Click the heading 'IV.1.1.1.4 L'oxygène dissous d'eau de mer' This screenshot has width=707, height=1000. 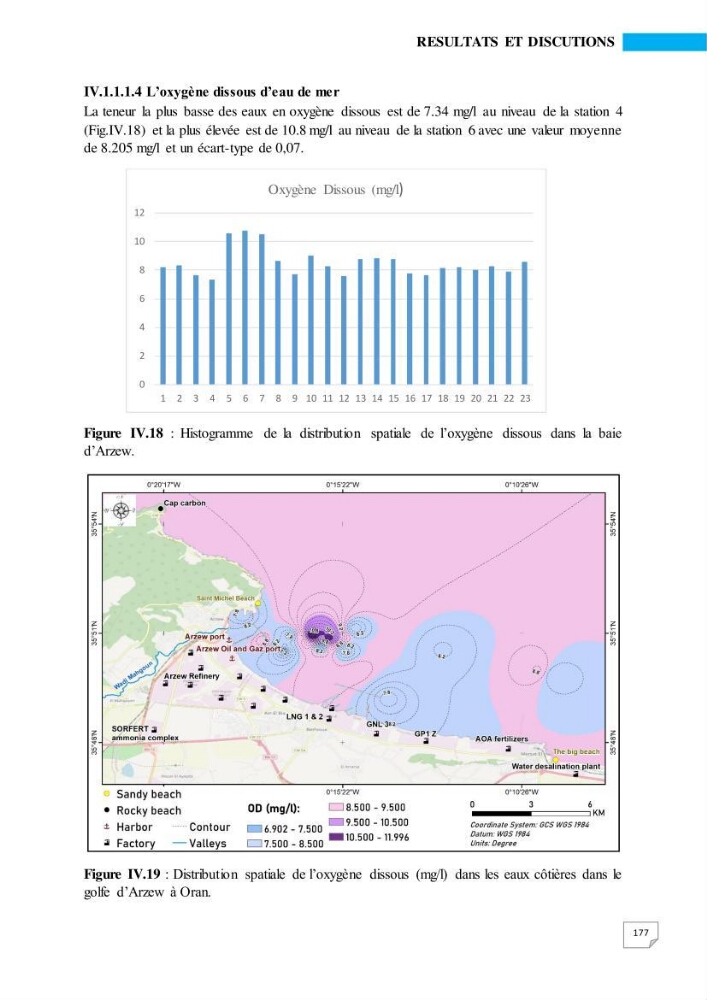[x=212, y=92]
